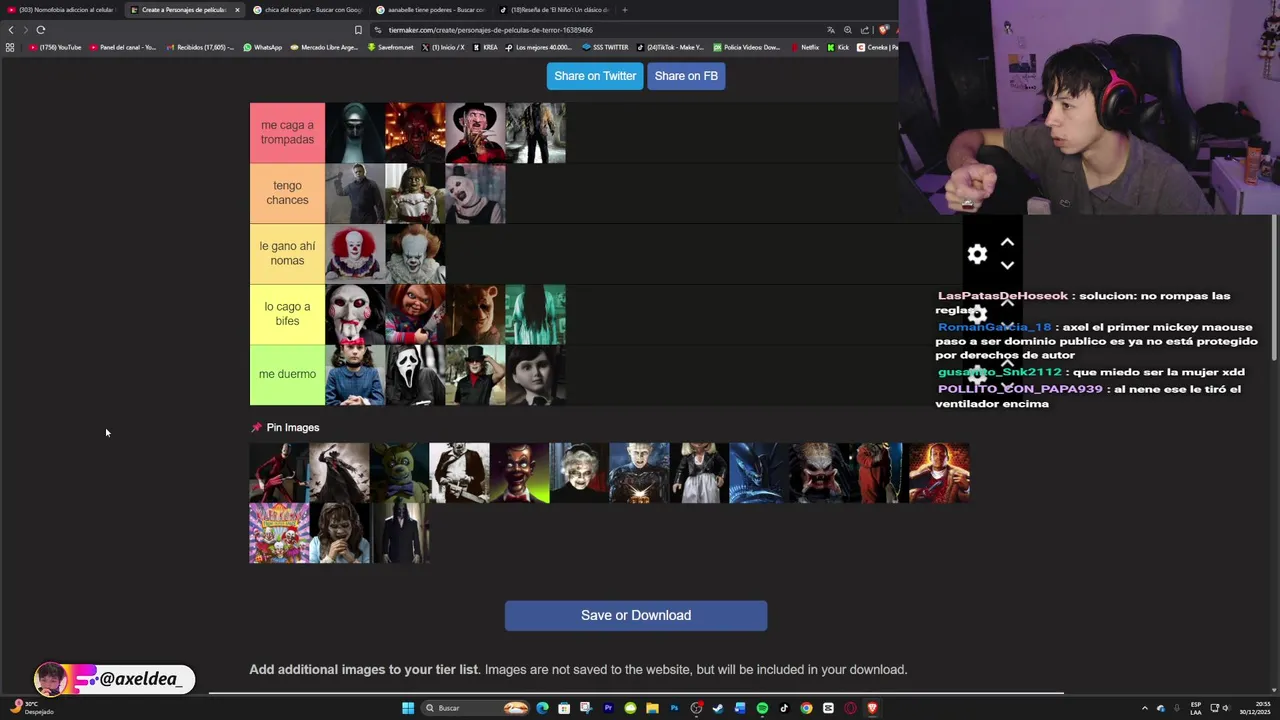Switch to Reseña de 'El Niño' tab

pos(553,10)
